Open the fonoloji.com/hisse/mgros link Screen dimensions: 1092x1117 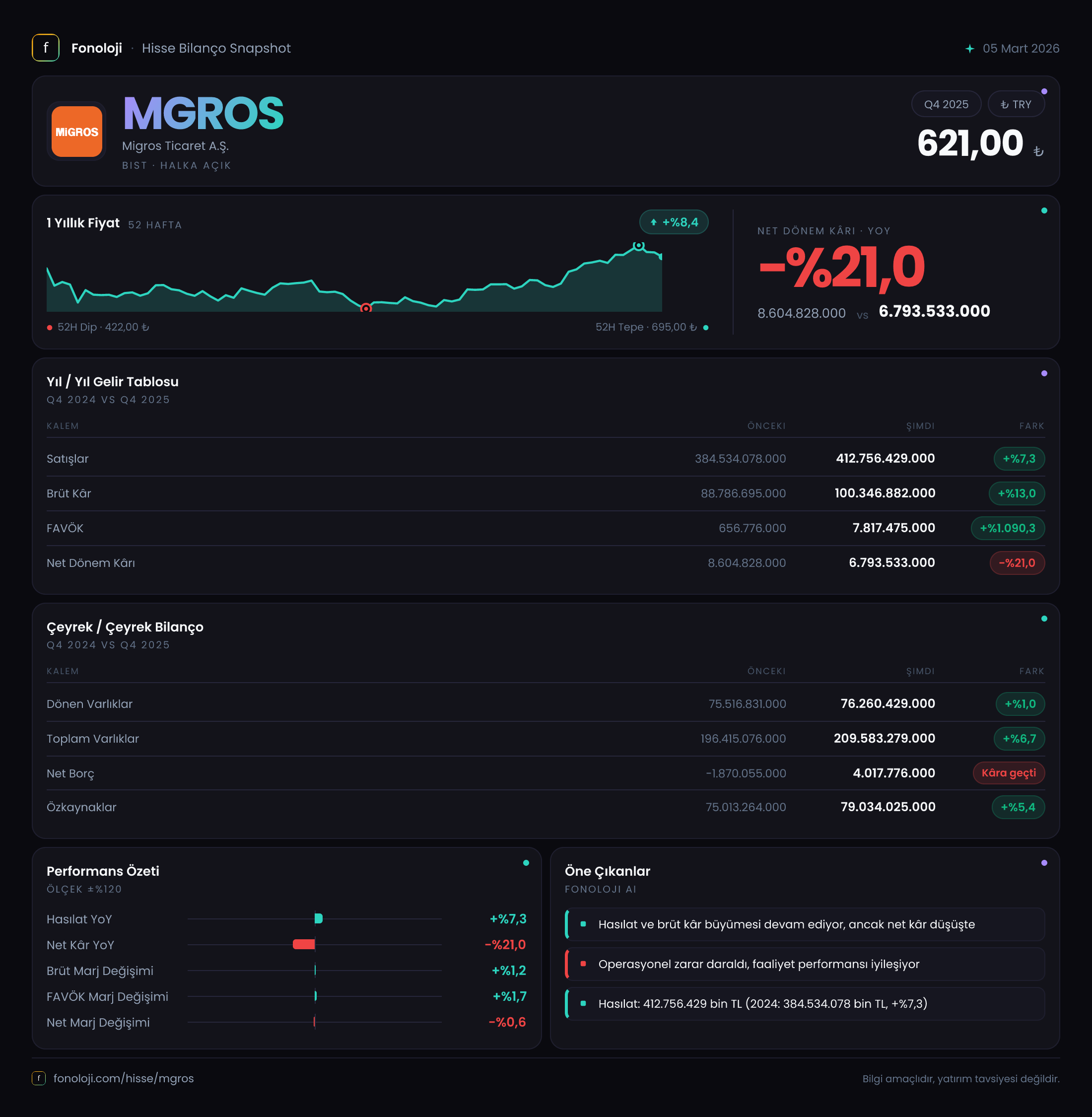point(123,1078)
